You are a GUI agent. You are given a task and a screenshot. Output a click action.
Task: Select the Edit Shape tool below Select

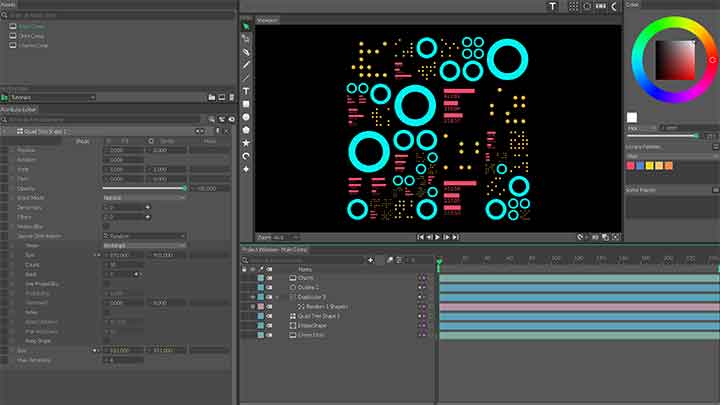[246, 39]
